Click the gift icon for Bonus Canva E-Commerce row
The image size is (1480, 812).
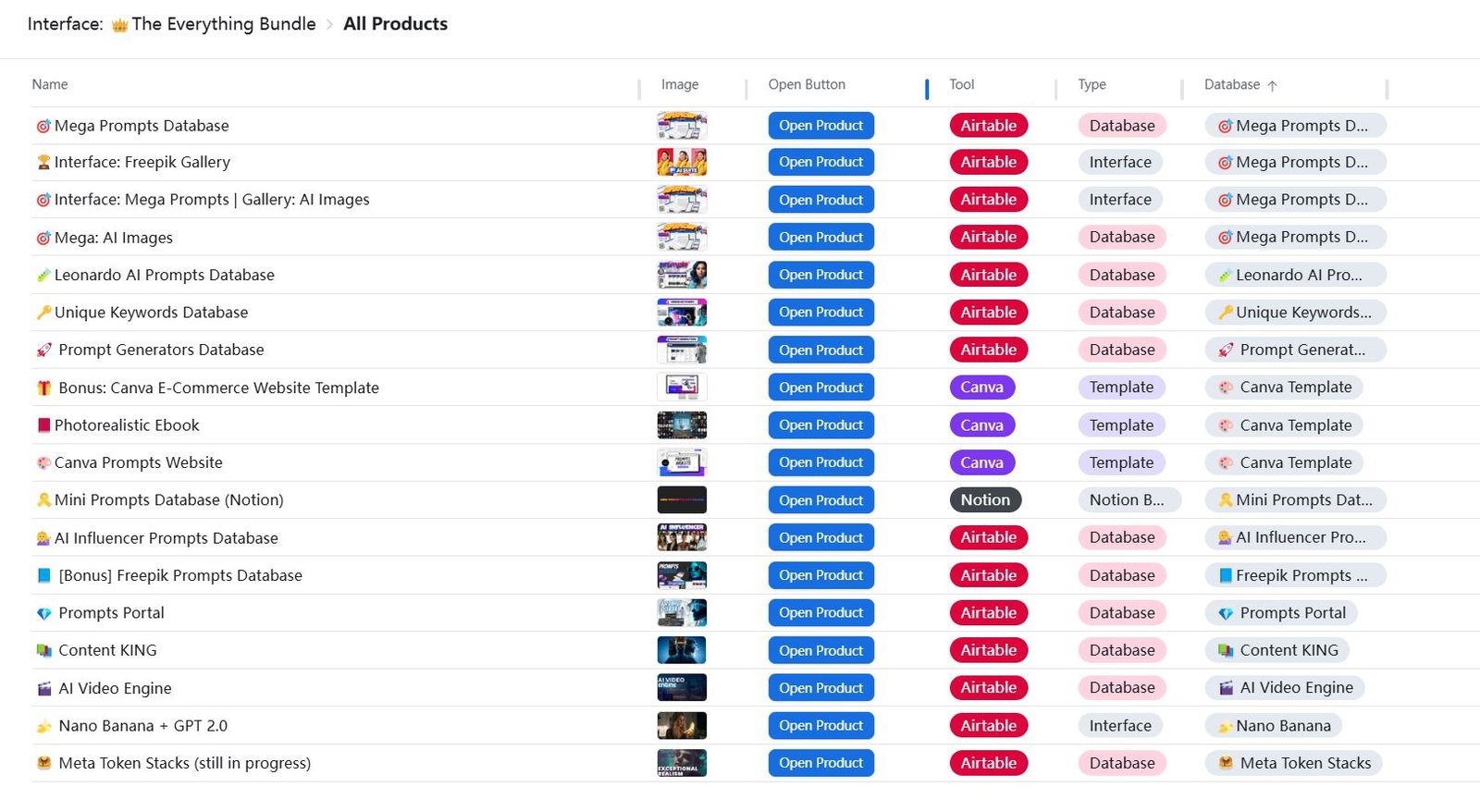coord(43,388)
